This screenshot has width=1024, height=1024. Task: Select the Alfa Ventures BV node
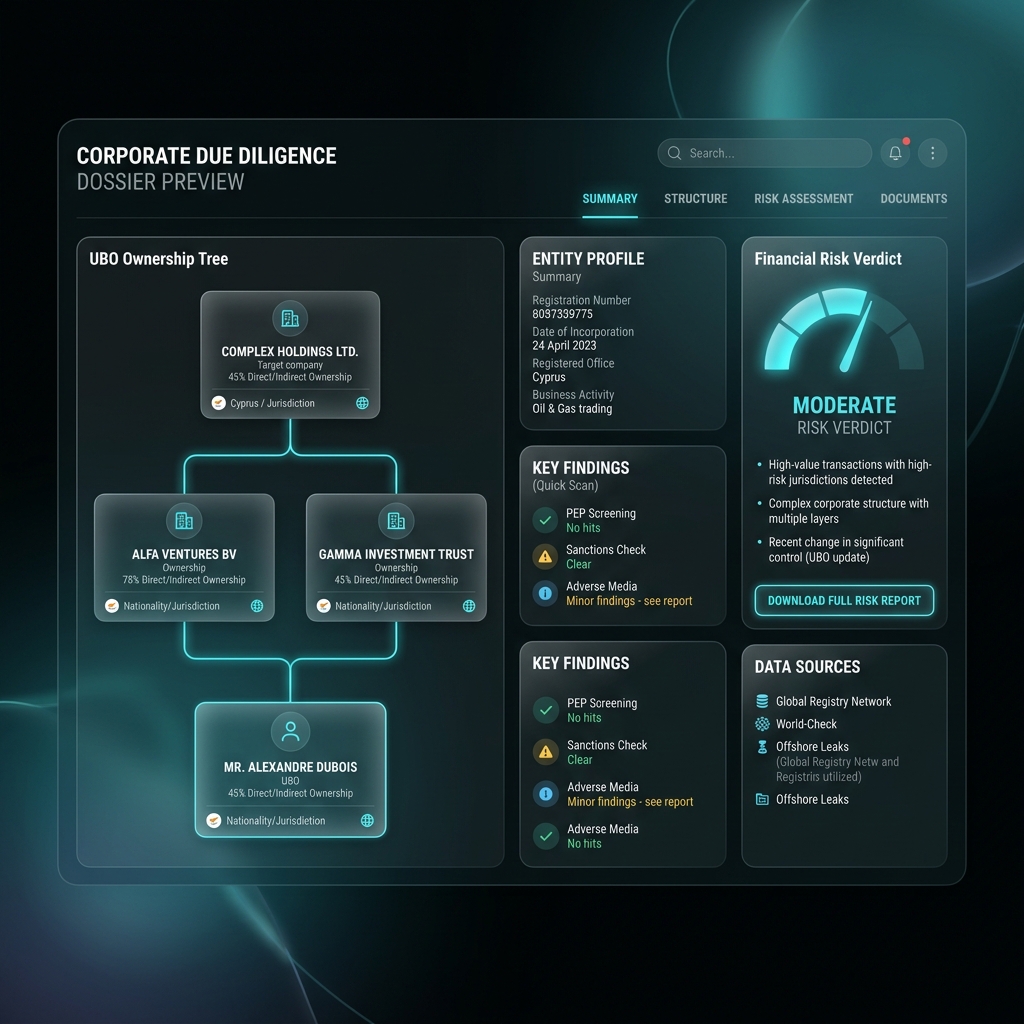click(184, 557)
